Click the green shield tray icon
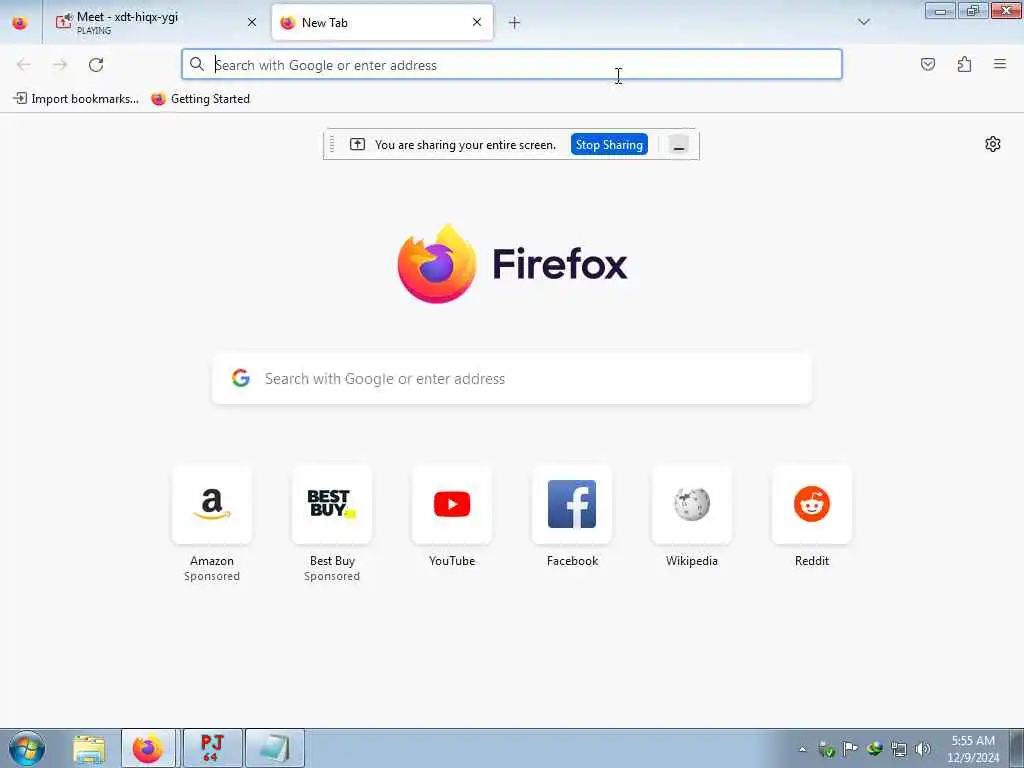Screen dimensions: 1024x768 tap(826, 750)
